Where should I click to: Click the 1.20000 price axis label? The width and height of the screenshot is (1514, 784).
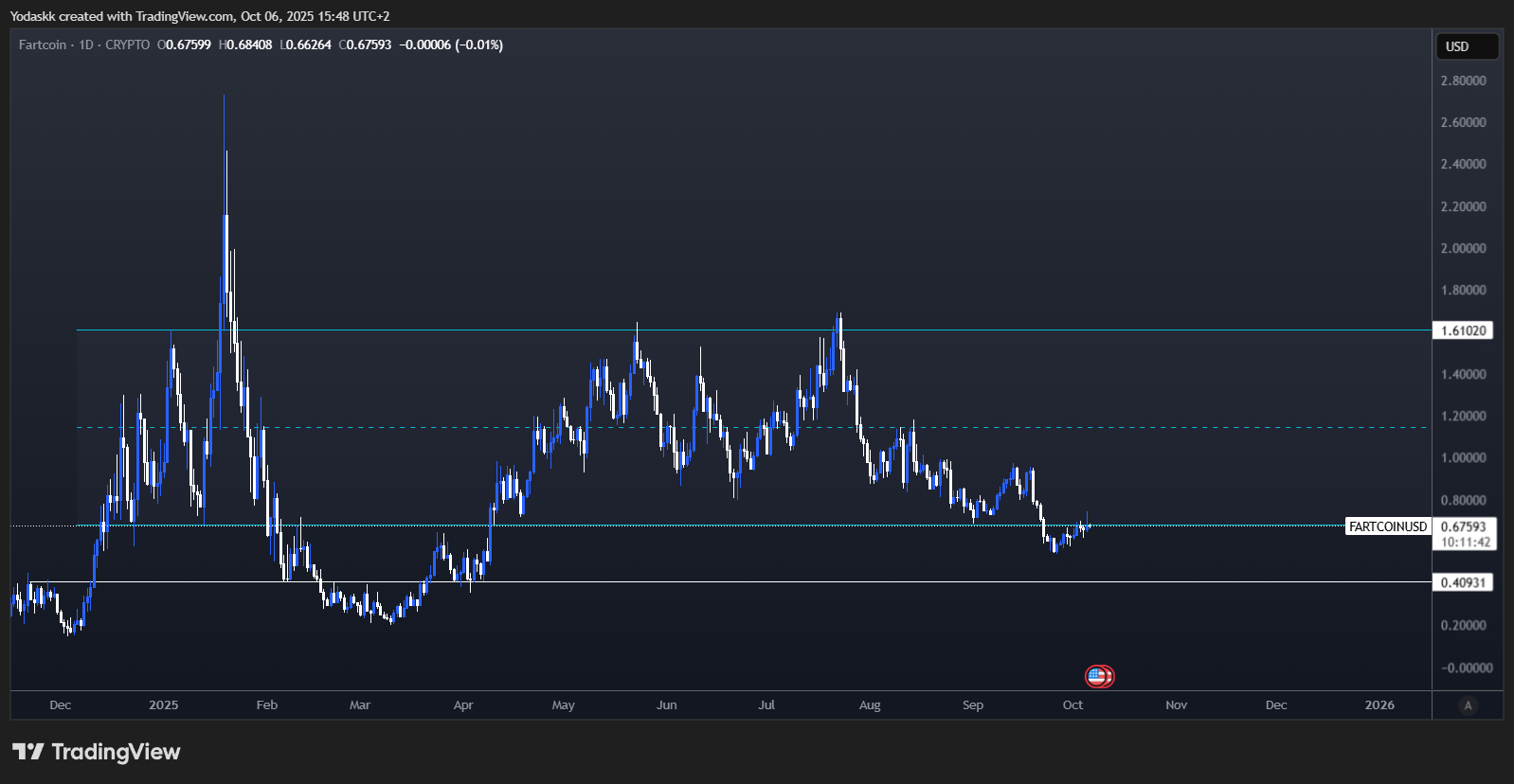tap(1464, 416)
